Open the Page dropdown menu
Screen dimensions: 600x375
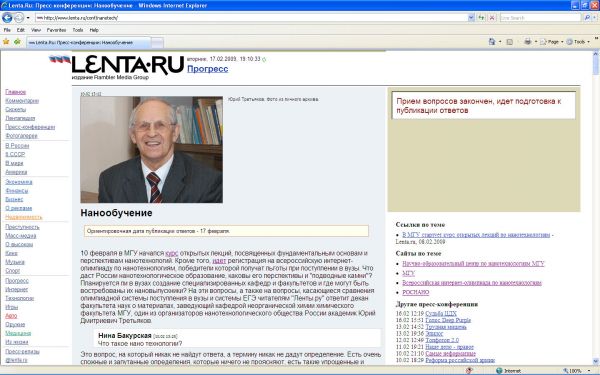pos(551,42)
